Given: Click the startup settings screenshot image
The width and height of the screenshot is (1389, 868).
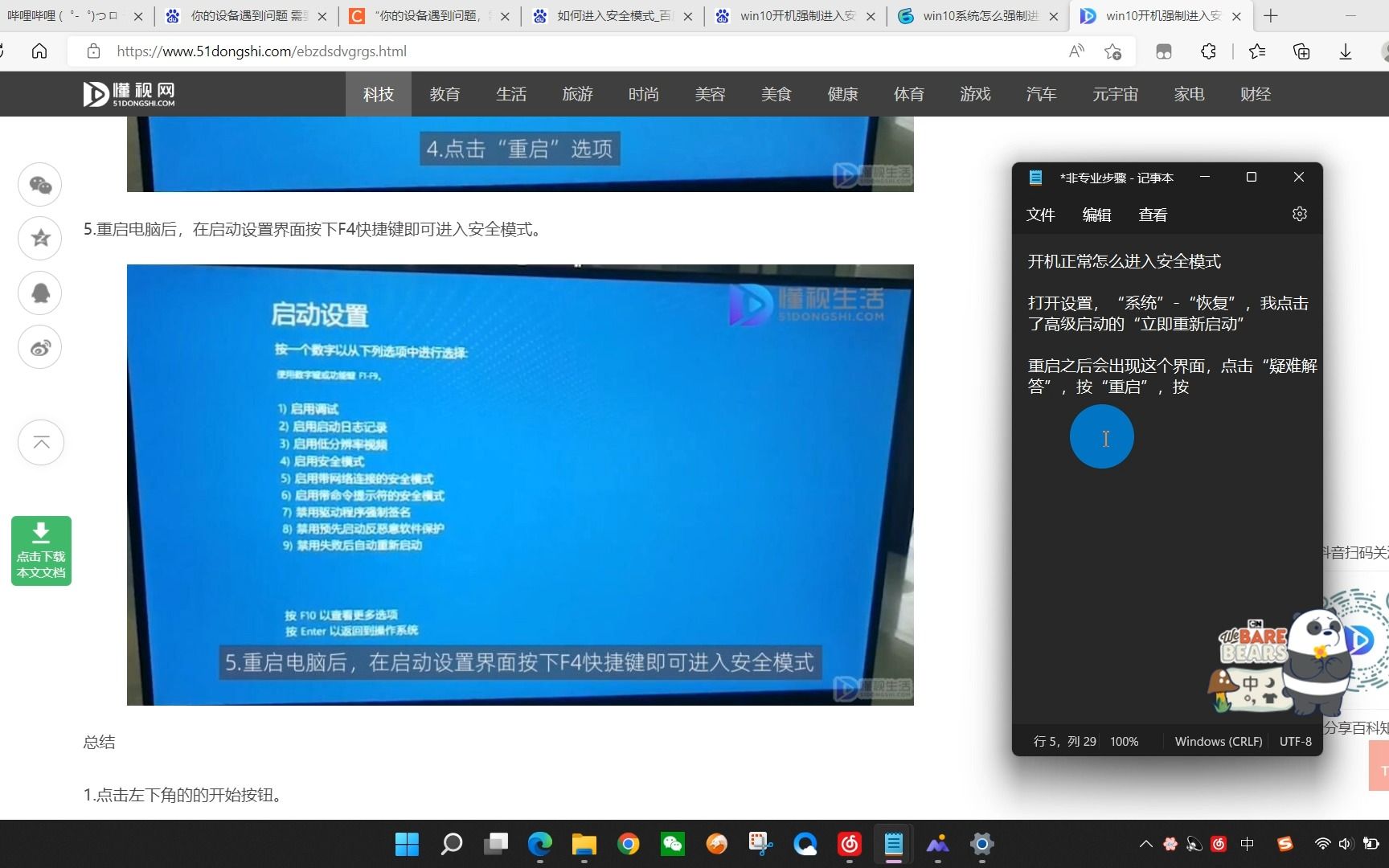Looking at the screenshot, I should click(x=520, y=485).
